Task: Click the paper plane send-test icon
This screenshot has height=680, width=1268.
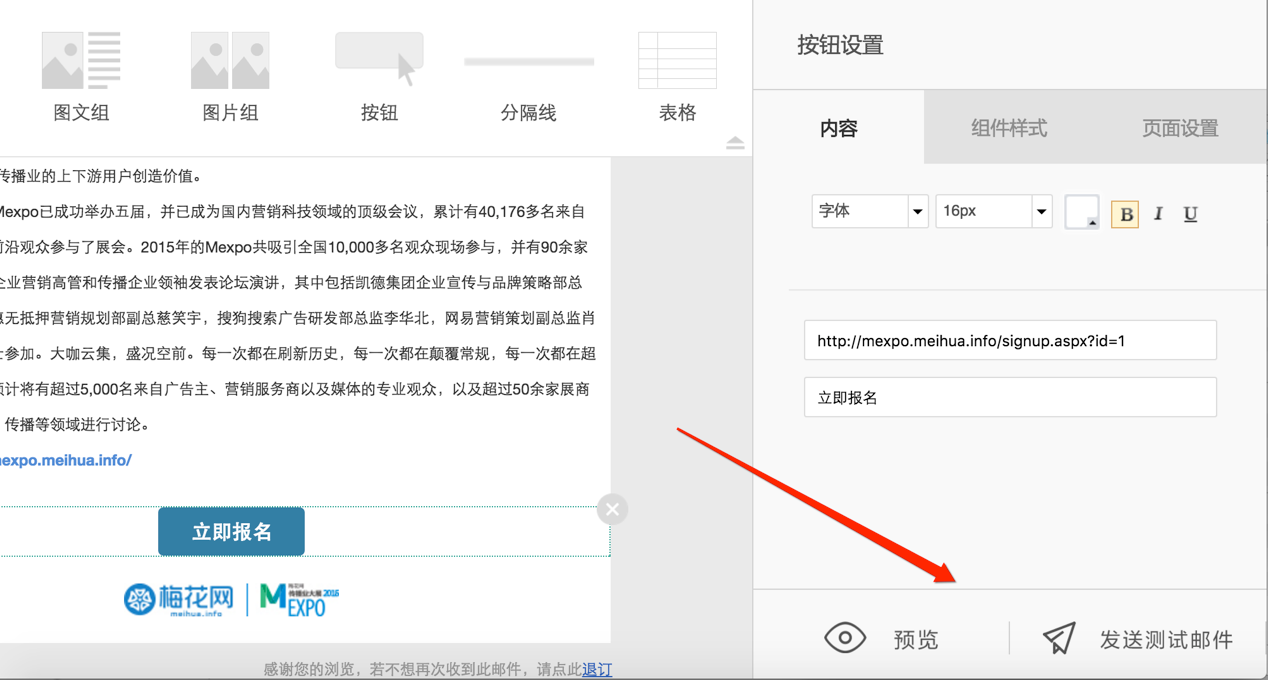Action: coord(1059,638)
